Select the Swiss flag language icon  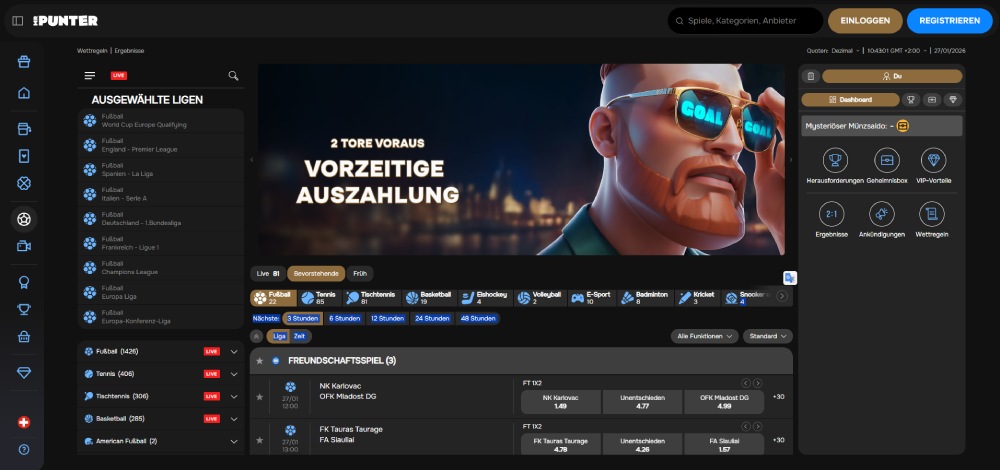point(24,423)
